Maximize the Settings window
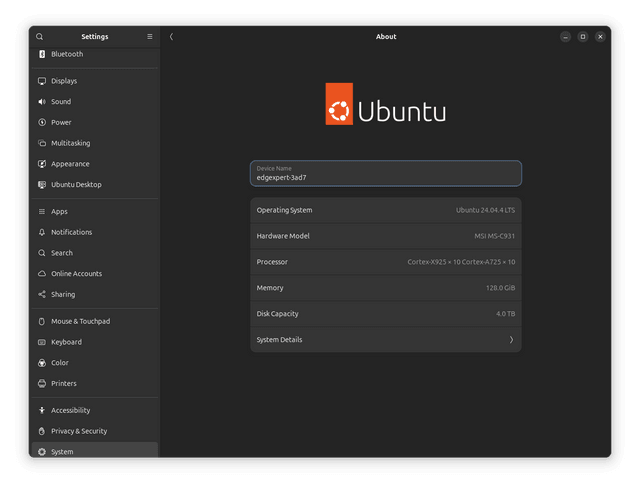 (583, 37)
